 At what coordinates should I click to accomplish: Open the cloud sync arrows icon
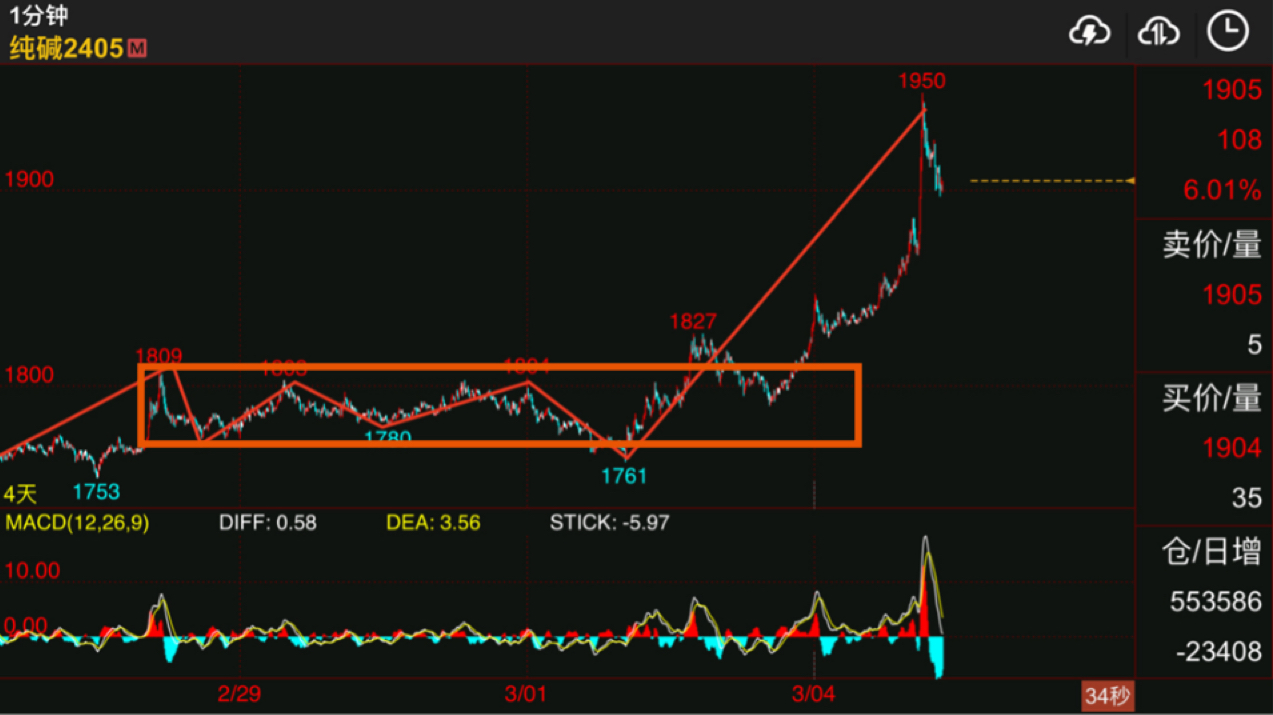[x=1159, y=32]
